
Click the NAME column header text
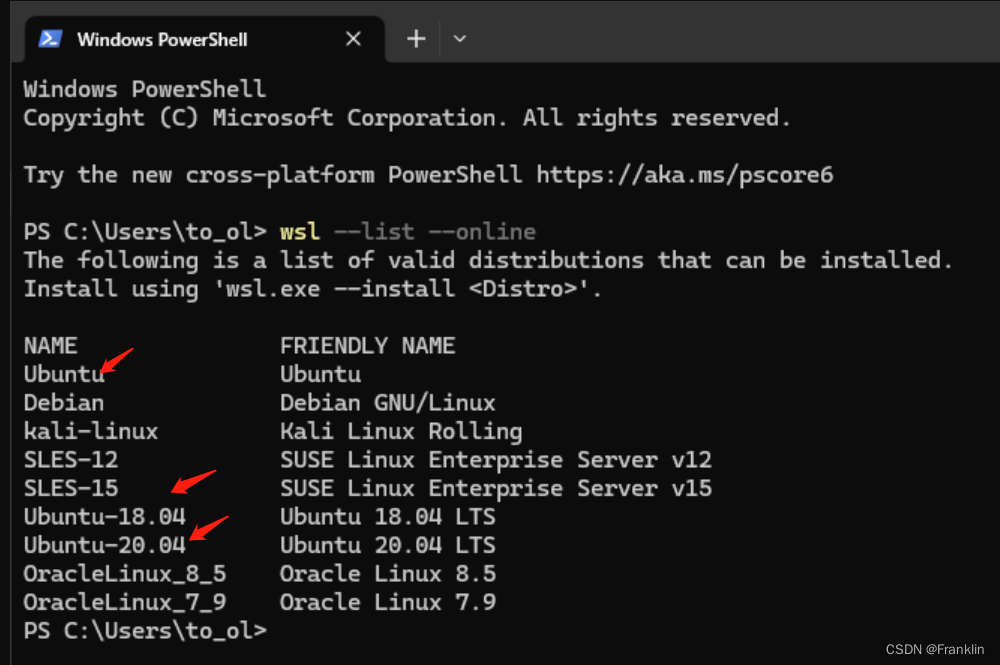(x=50, y=345)
